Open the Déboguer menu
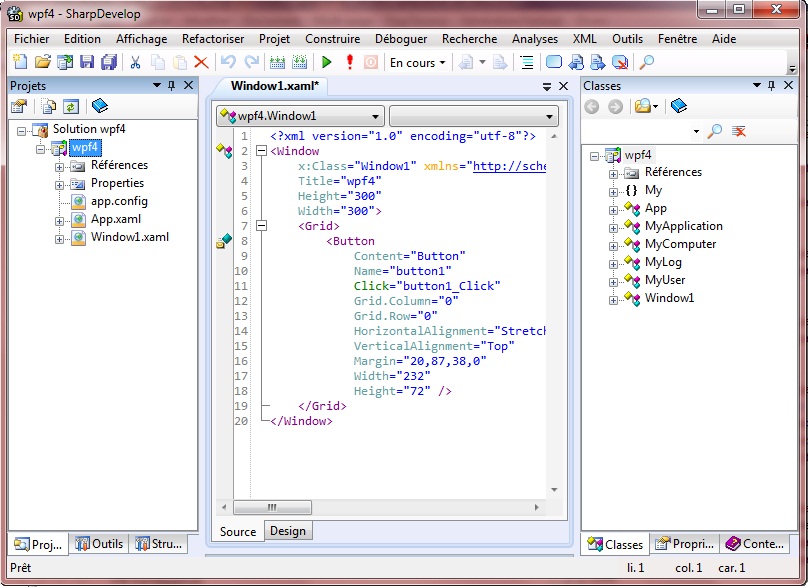This screenshot has height=587, width=808. pos(401,39)
